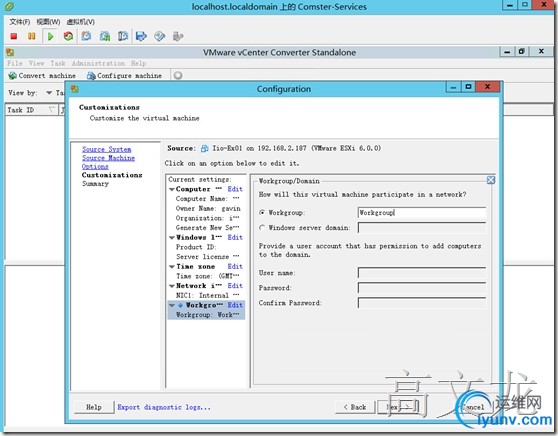Click the Help button
The width and height of the screenshot is (558, 436).
[x=94, y=407]
